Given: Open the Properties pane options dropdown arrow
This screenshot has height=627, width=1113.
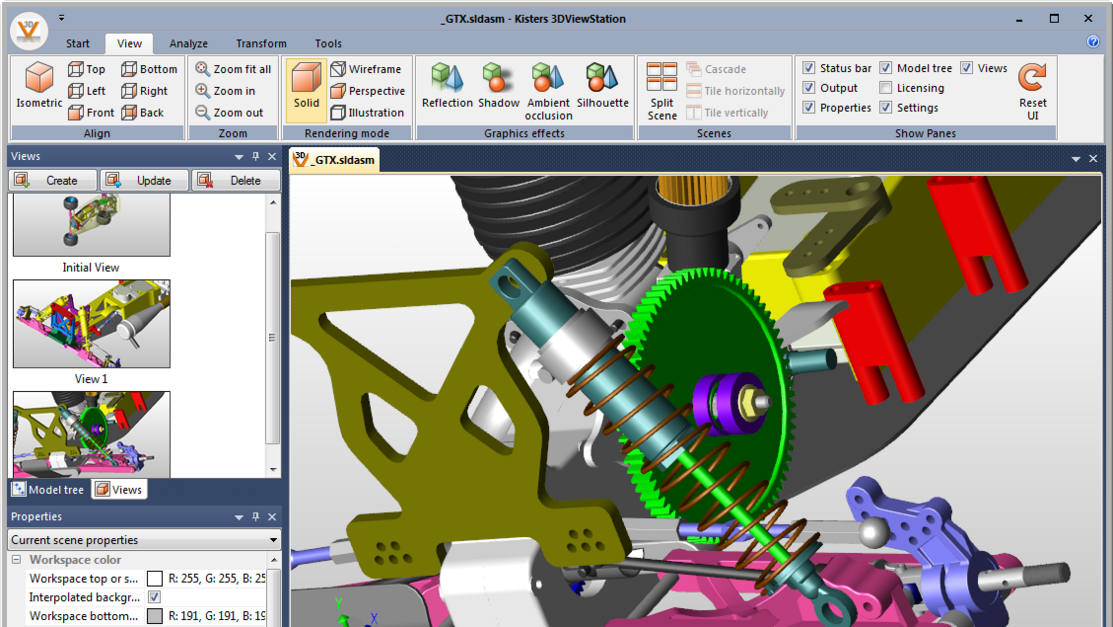Looking at the screenshot, I should point(238,518).
